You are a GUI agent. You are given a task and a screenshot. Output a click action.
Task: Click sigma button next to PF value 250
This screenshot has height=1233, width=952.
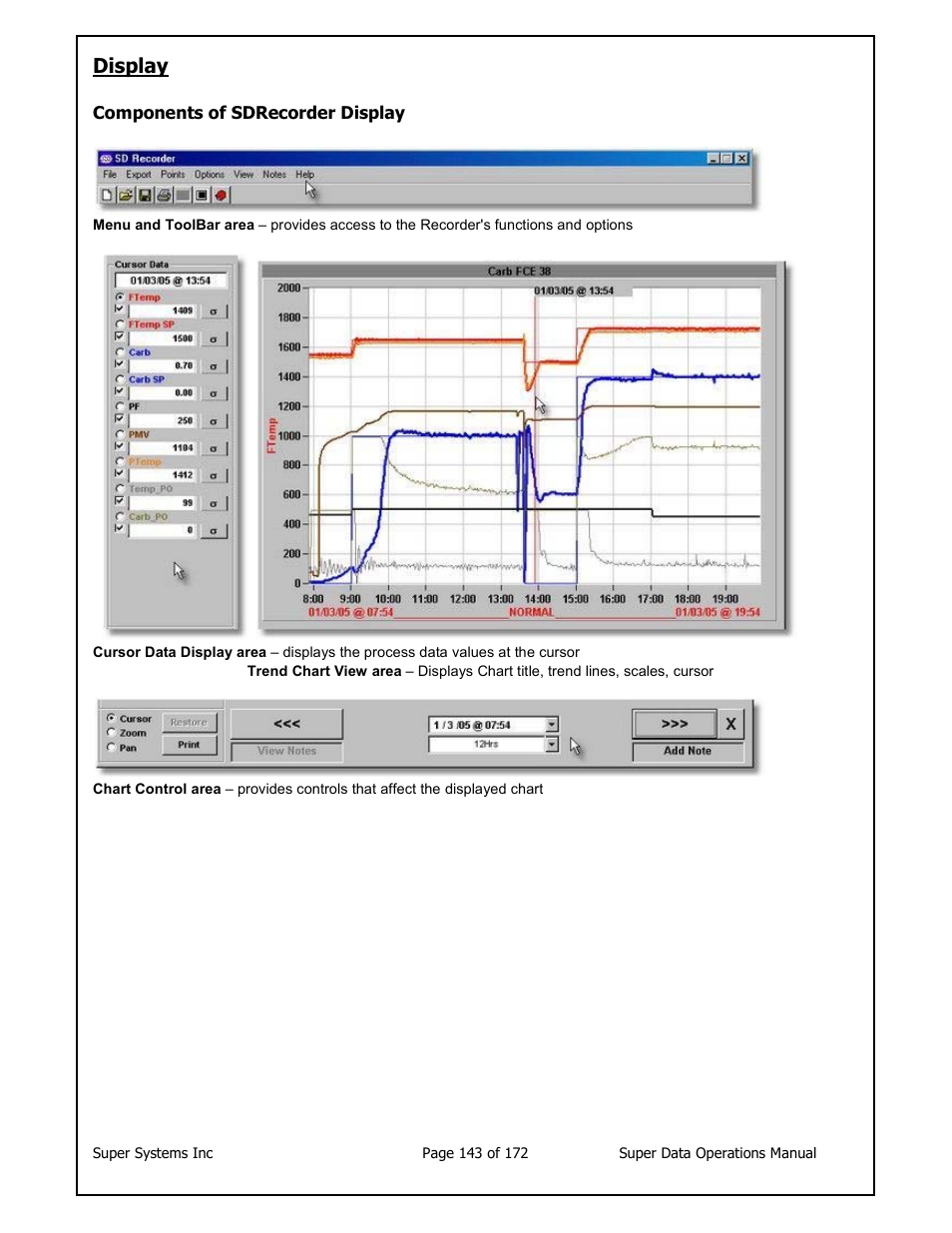tap(214, 421)
